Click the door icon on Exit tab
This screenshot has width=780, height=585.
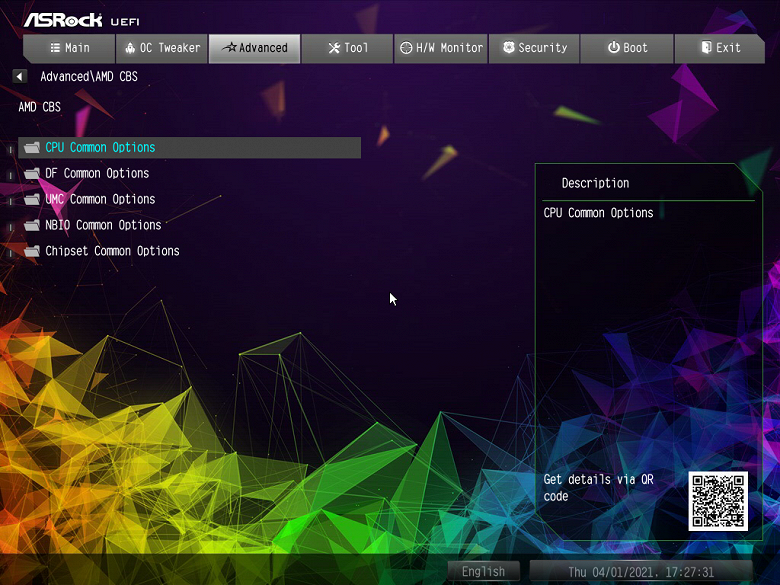click(706, 47)
